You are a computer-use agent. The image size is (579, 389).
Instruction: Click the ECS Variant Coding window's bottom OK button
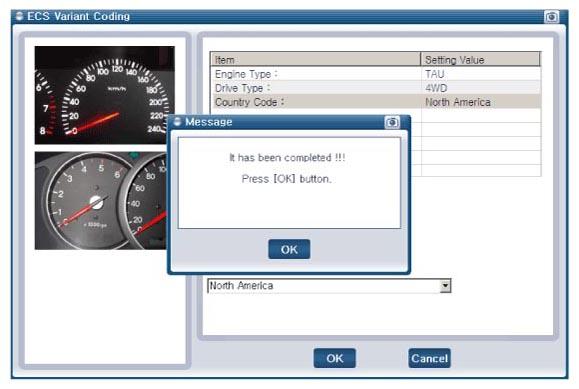click(335, 358)
